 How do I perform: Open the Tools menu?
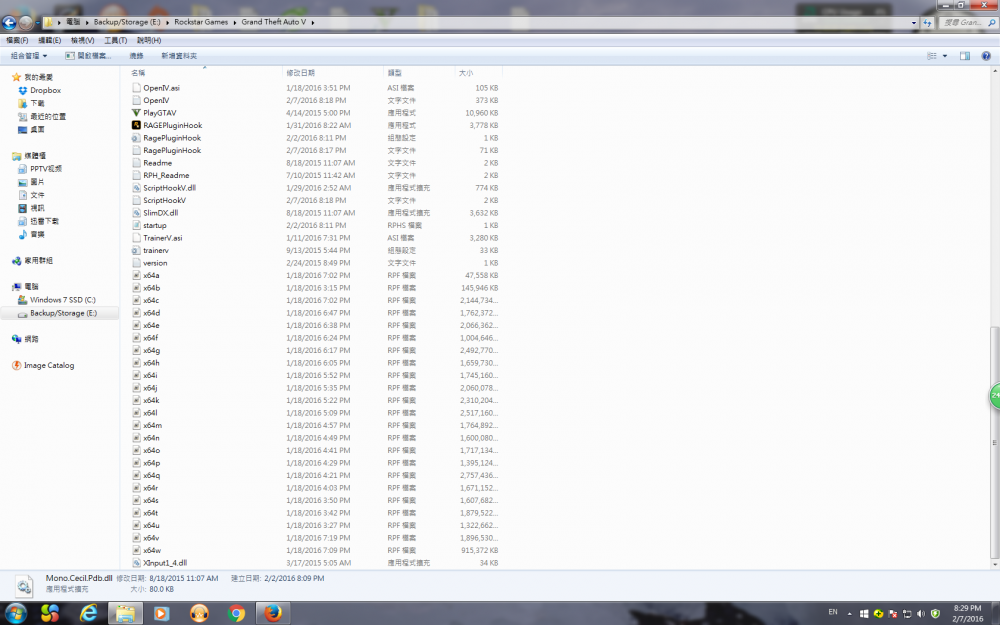pyautogui.click(x=115, y=40)
